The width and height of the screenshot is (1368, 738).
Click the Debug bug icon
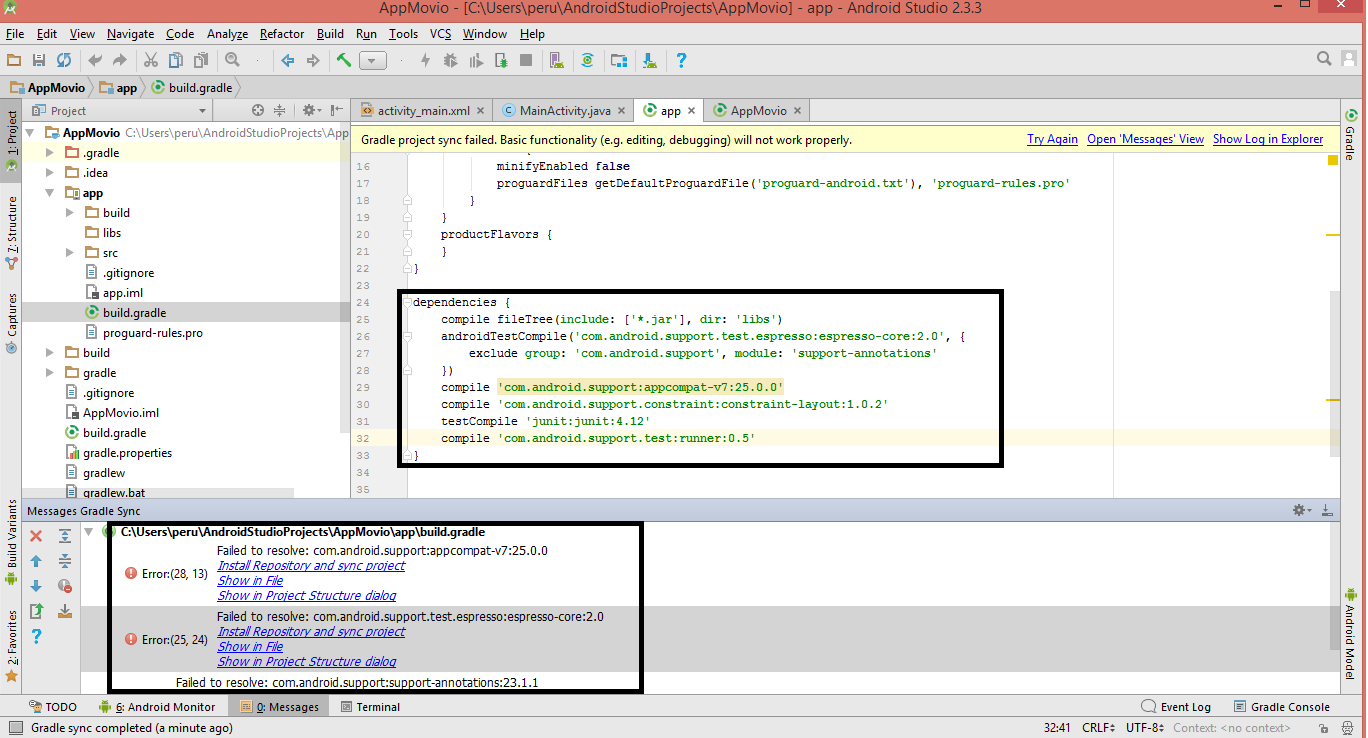[x=450, y=61]
